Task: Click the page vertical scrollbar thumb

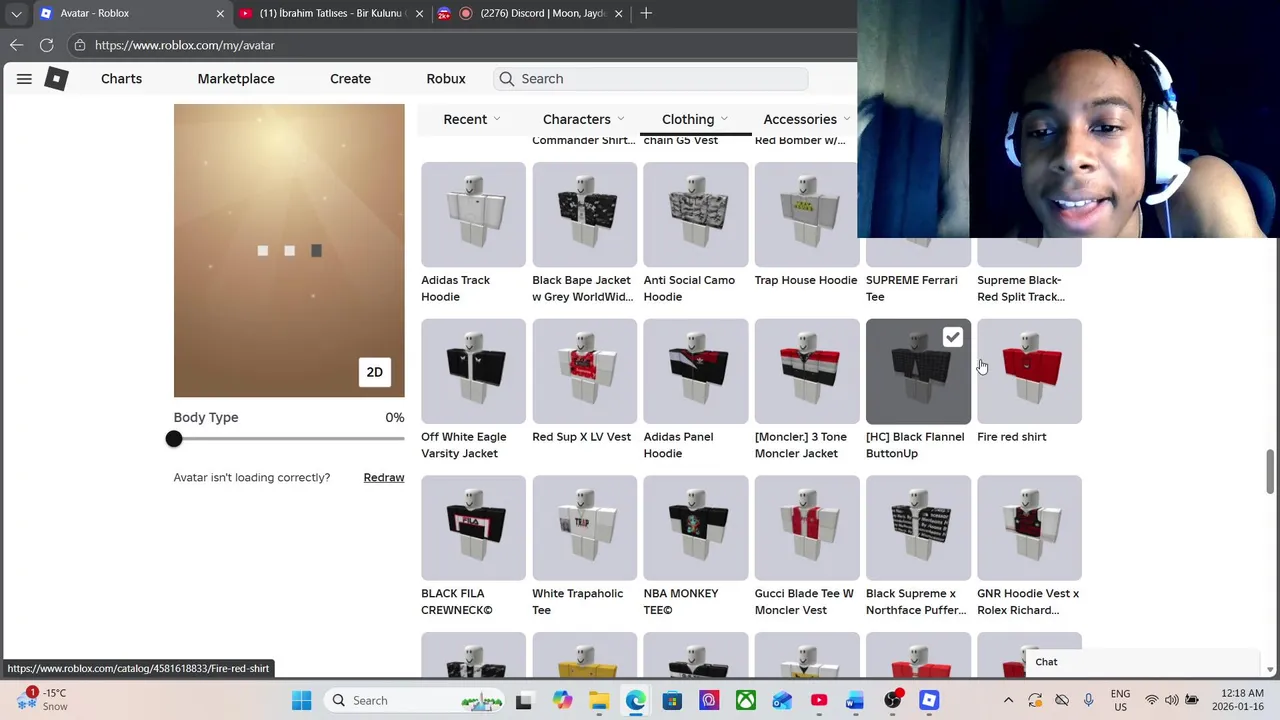Action: 1270,471
